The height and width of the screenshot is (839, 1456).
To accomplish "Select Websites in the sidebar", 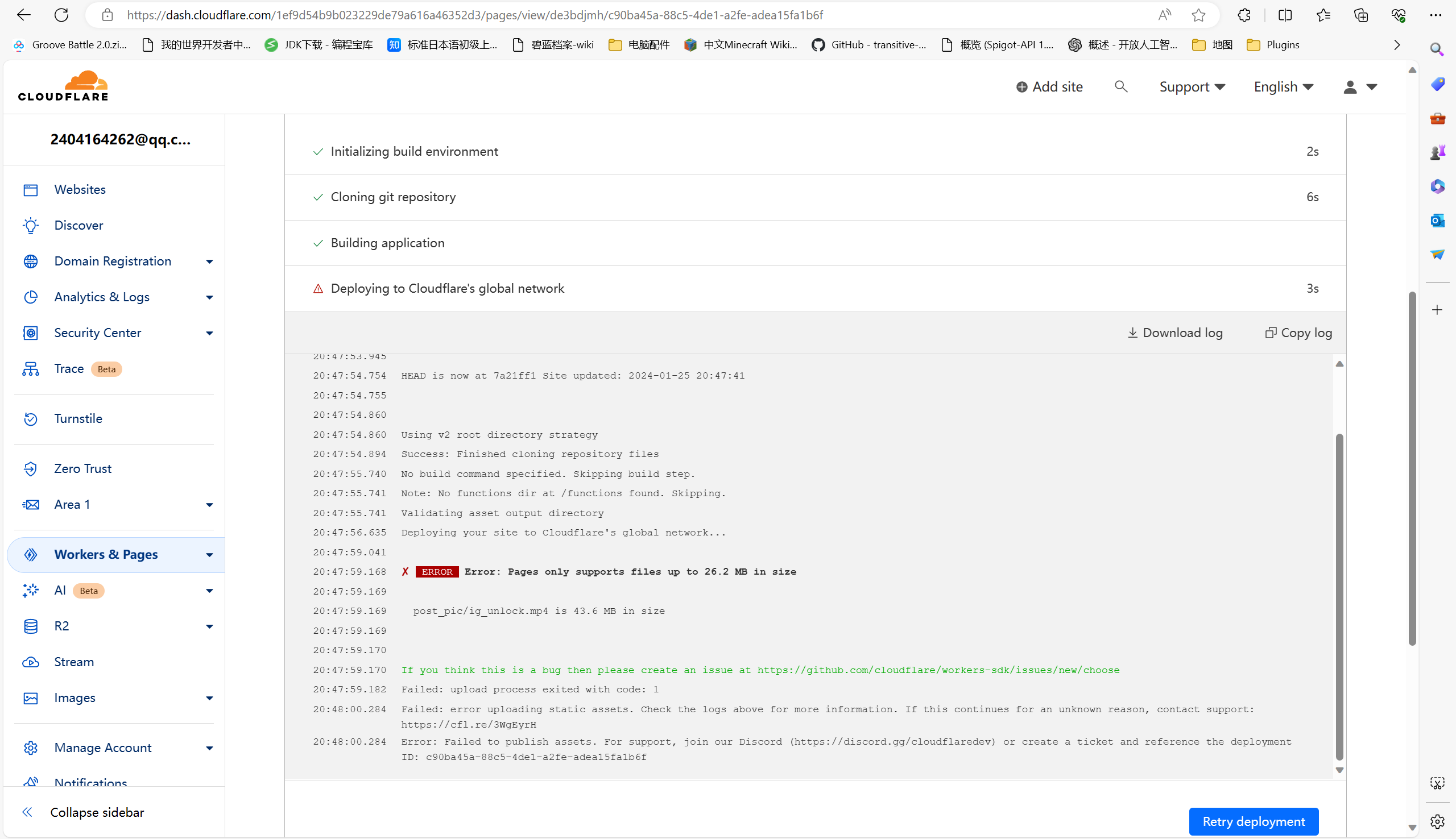I will 80,190.
